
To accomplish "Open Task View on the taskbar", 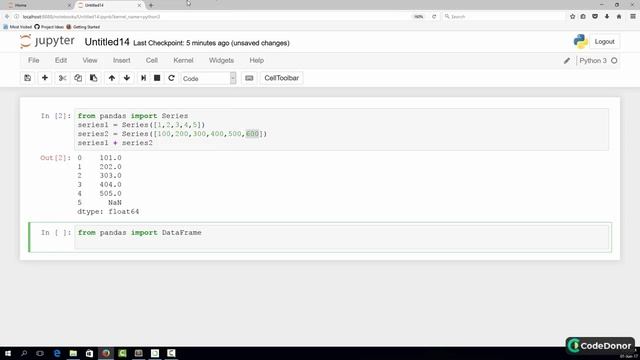I will tap(40, 353).
